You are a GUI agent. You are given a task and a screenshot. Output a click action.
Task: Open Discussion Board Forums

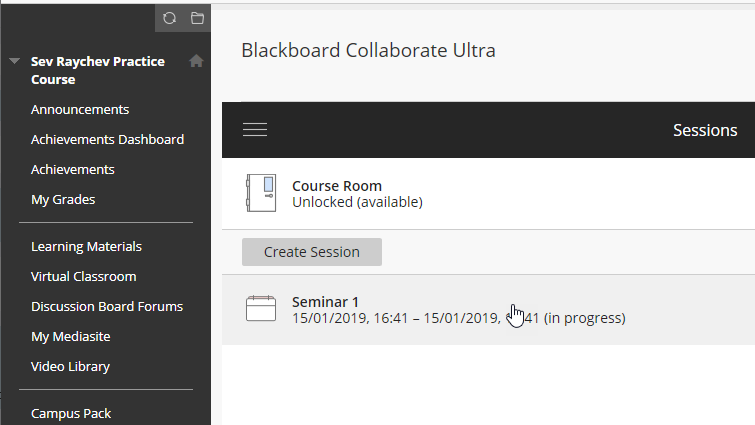[x=106, y=306]
